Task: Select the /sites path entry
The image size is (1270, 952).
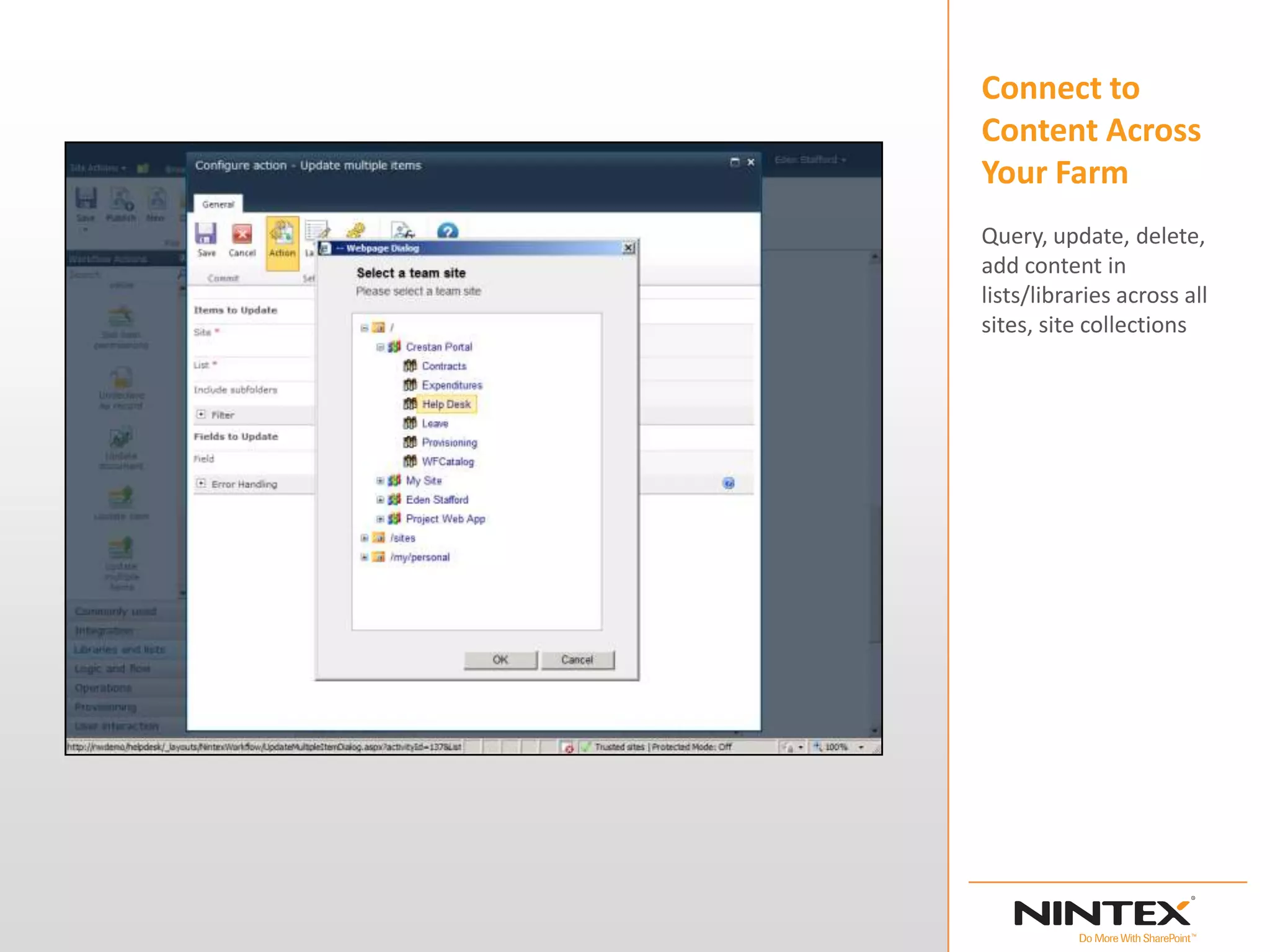Action: click(402, 538)
